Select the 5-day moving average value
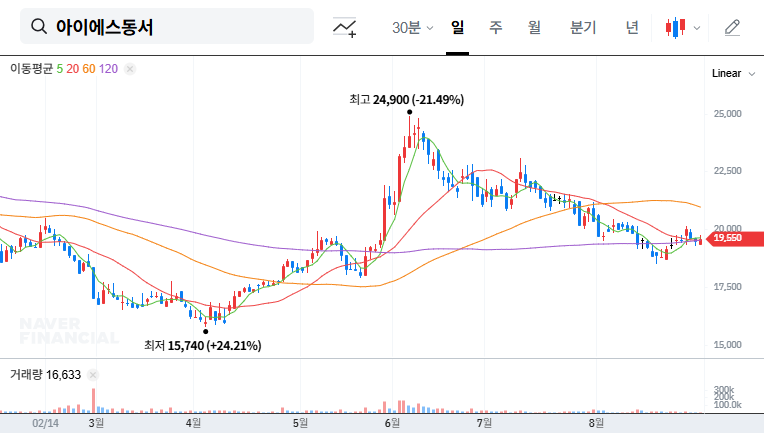This screenshot has height=433, width=764. coord(59,69)
